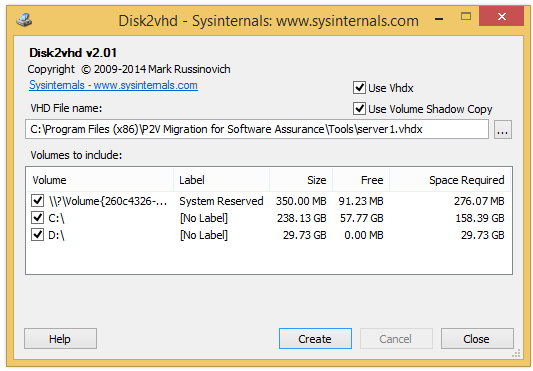Click the Create button
533x371 pixels.
(x=315, y=339)
